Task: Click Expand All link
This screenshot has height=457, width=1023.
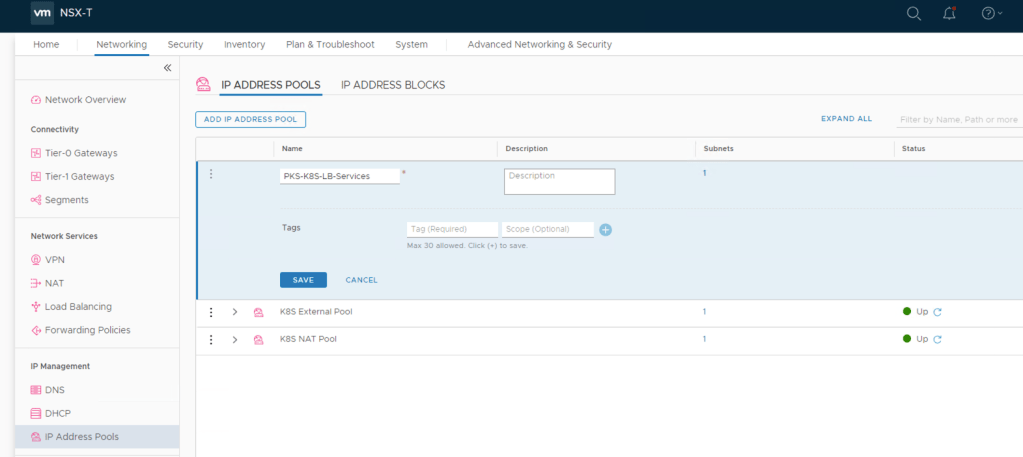Action: coord(846,119)
